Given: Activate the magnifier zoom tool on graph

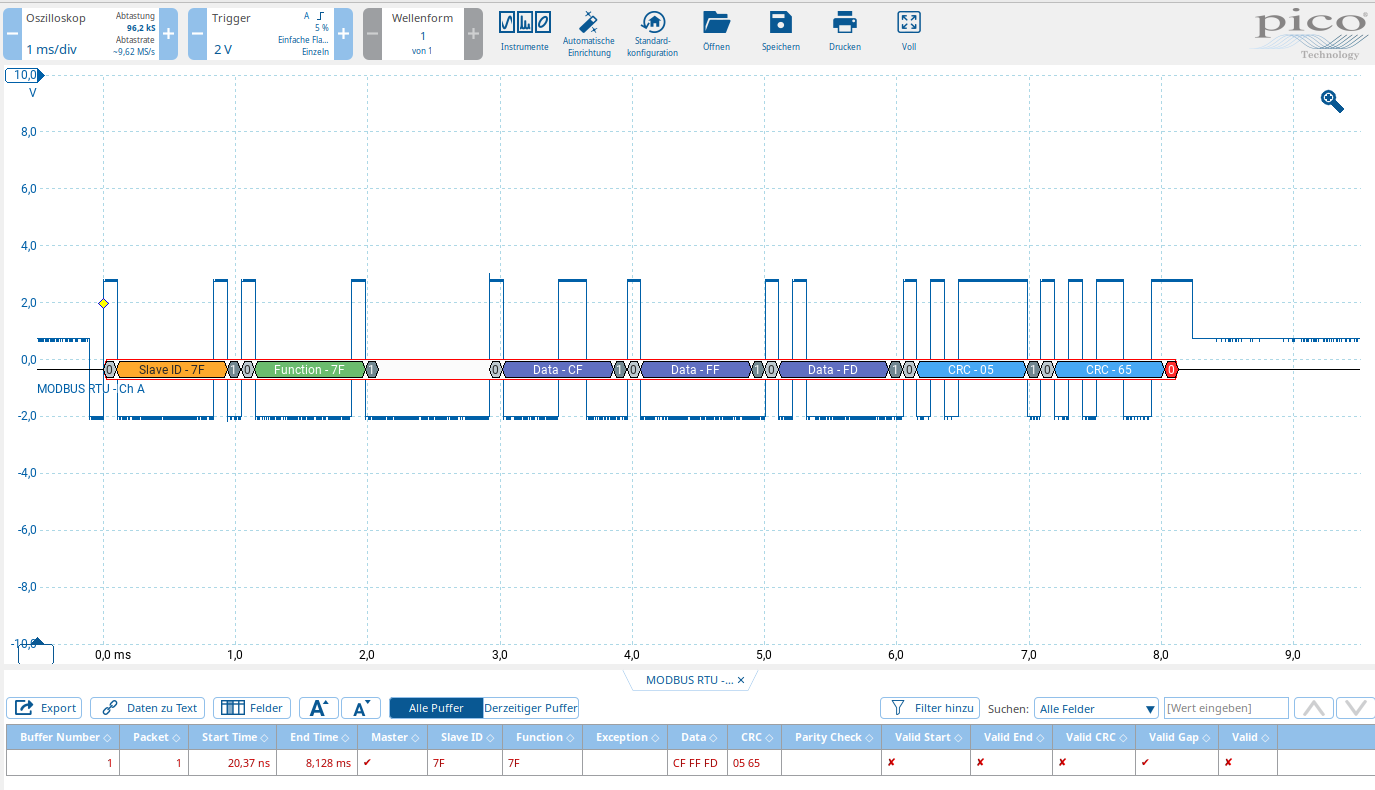Looking at the screenshot, I should coord(1332,101).
